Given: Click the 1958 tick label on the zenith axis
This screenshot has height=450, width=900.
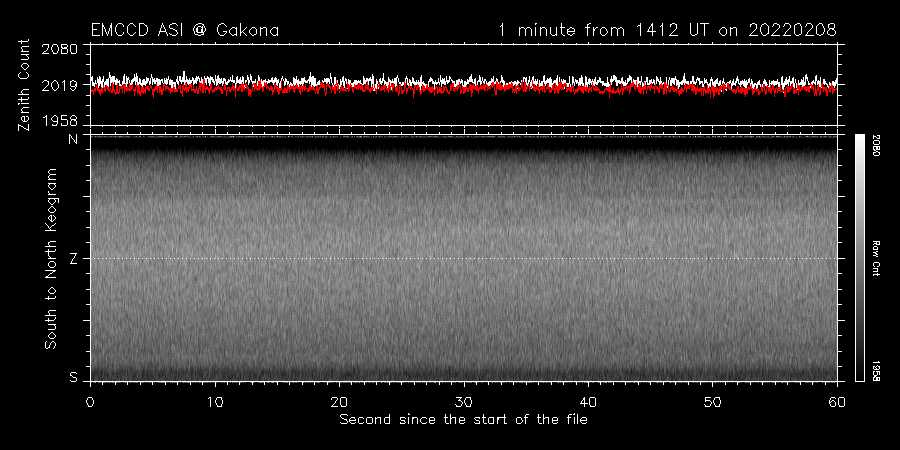Looking at the screenshot, I should tap(59, 121).
